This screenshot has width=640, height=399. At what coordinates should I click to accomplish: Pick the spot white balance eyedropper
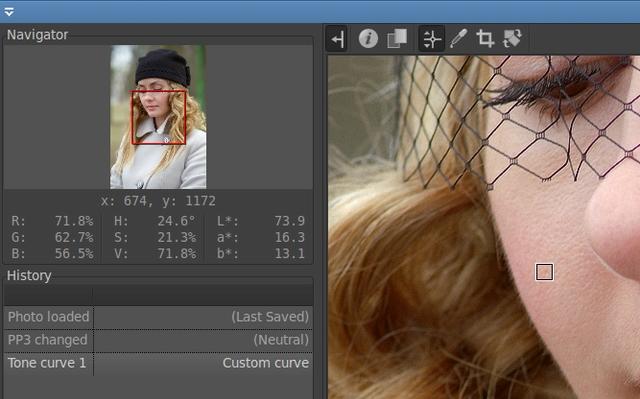[458, 39]
